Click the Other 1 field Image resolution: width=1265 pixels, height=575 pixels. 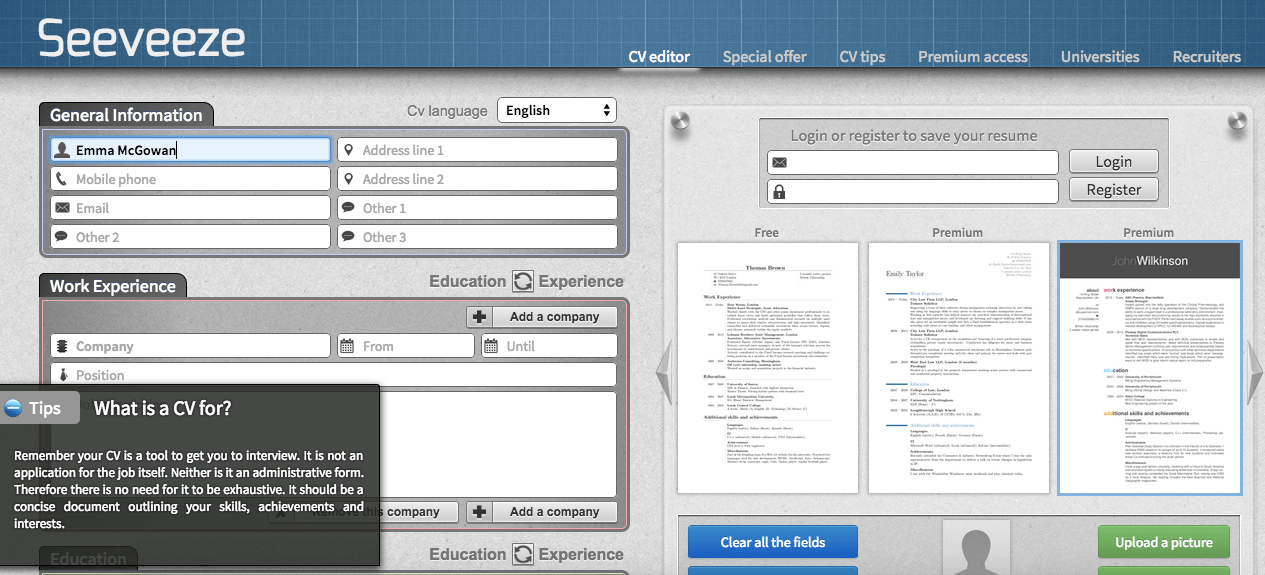click(477, 208)
